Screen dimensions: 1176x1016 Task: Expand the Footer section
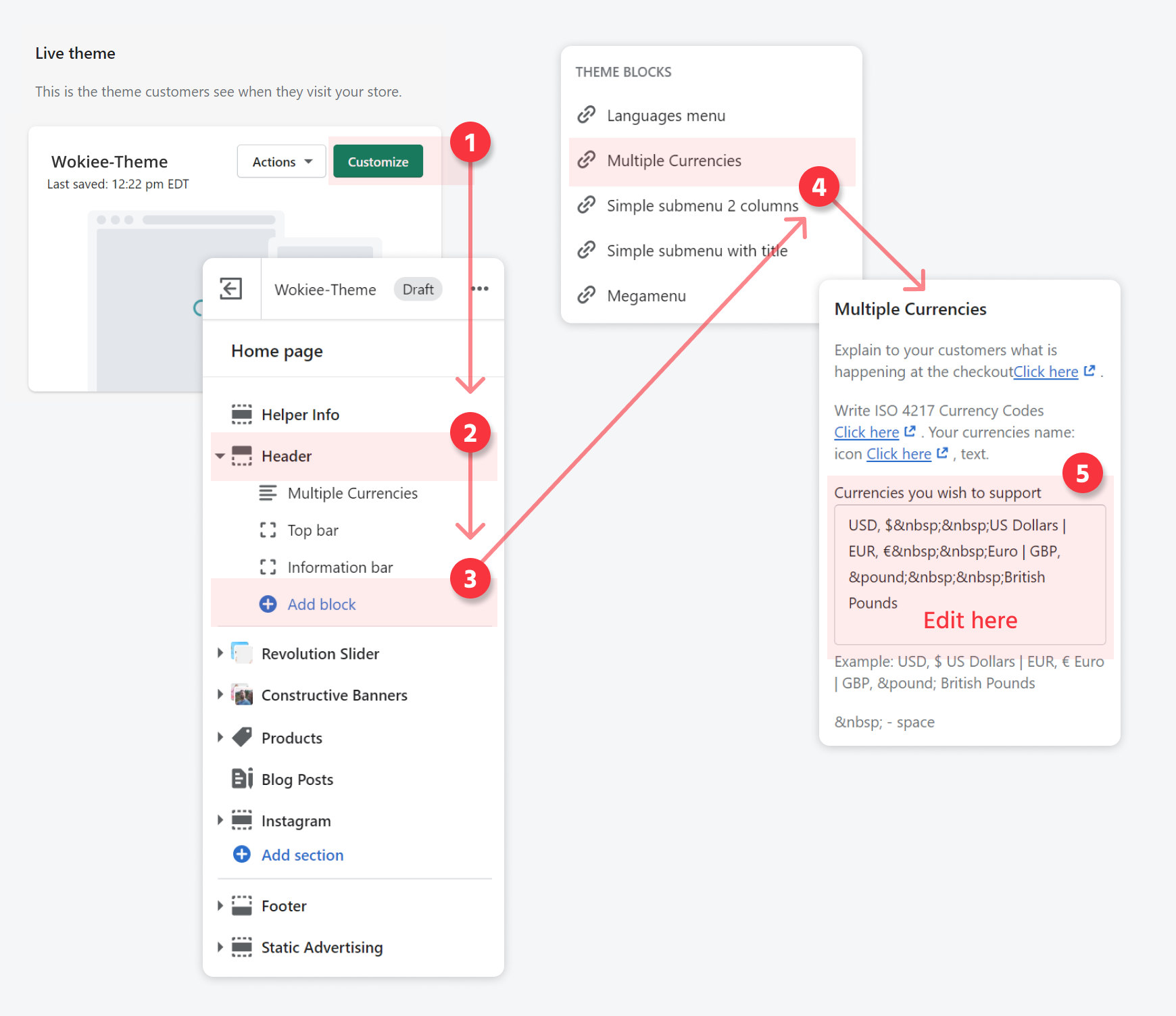pos(220,906)
